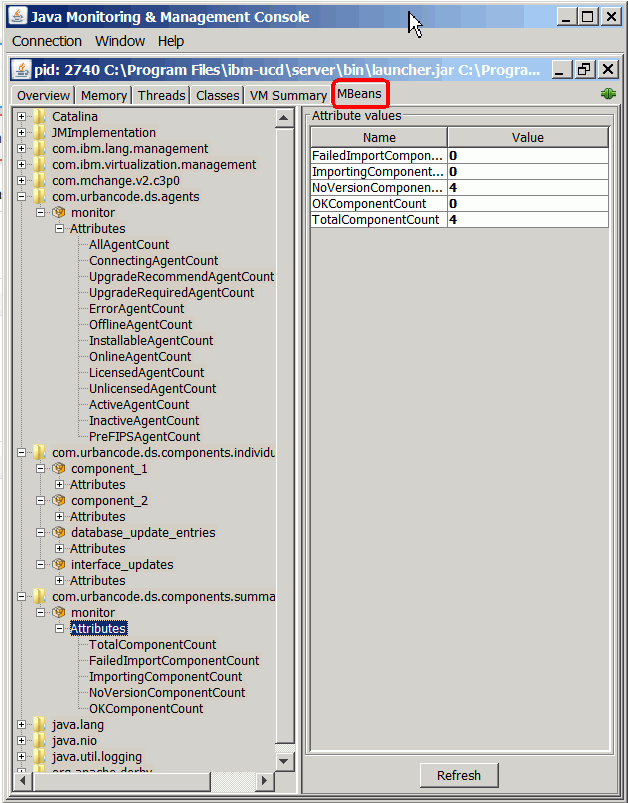Select the JMImplementation folder icon
This screenshot has width=628, height=803.
tap(39, 133)
